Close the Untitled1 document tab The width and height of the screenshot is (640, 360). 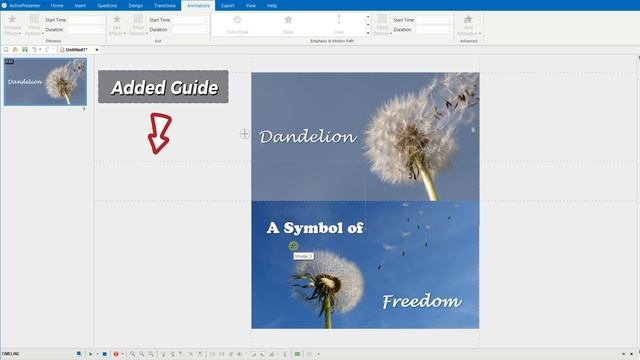pos(97,50)
